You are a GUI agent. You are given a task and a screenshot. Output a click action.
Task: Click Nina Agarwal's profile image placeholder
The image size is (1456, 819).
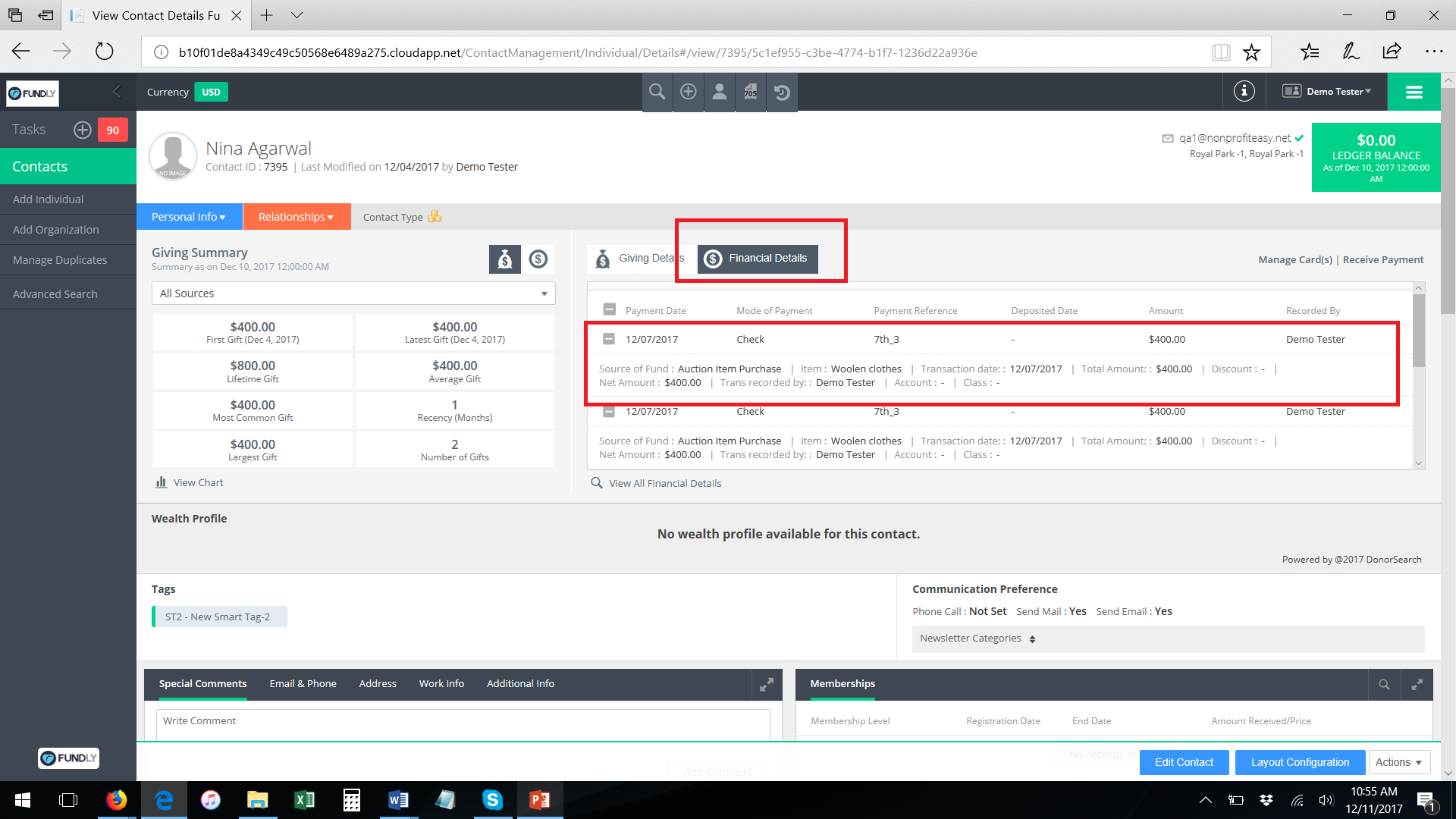173,156
